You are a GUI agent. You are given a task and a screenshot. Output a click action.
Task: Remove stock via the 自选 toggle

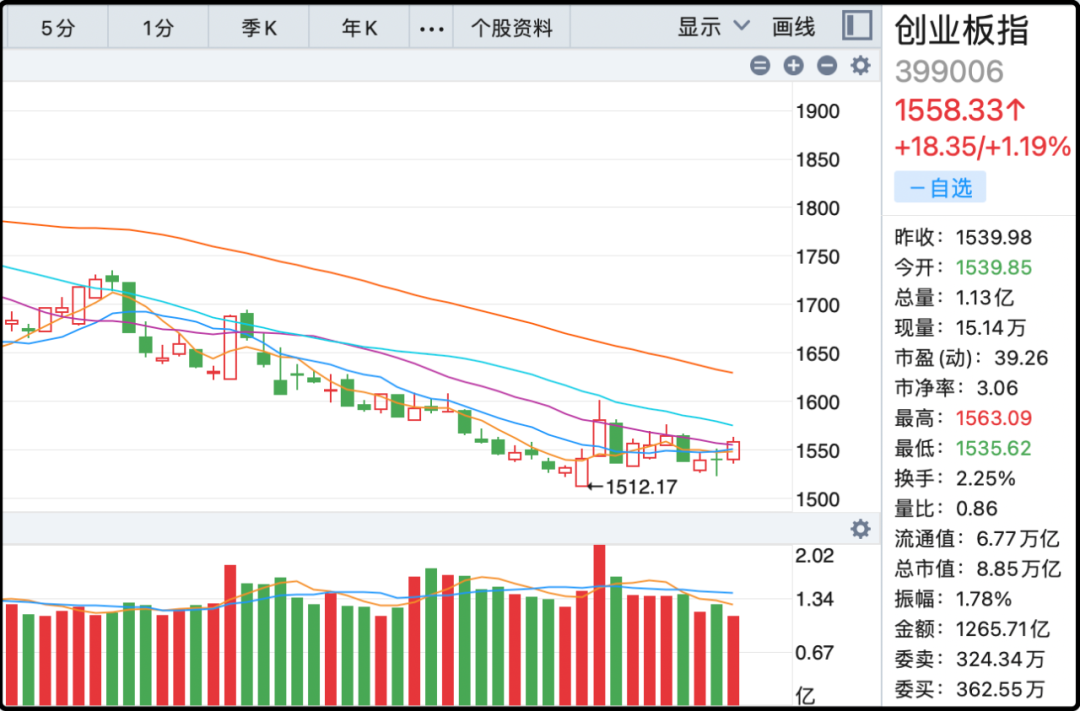pos(939,187)
